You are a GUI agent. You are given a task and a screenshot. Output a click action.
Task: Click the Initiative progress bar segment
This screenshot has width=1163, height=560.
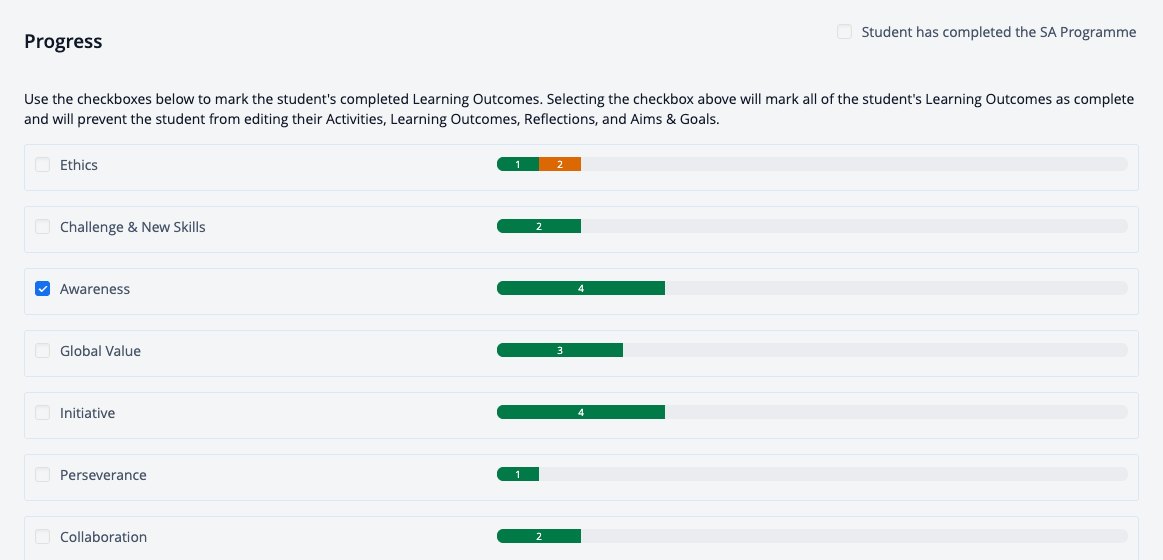[x=581, y=412]
